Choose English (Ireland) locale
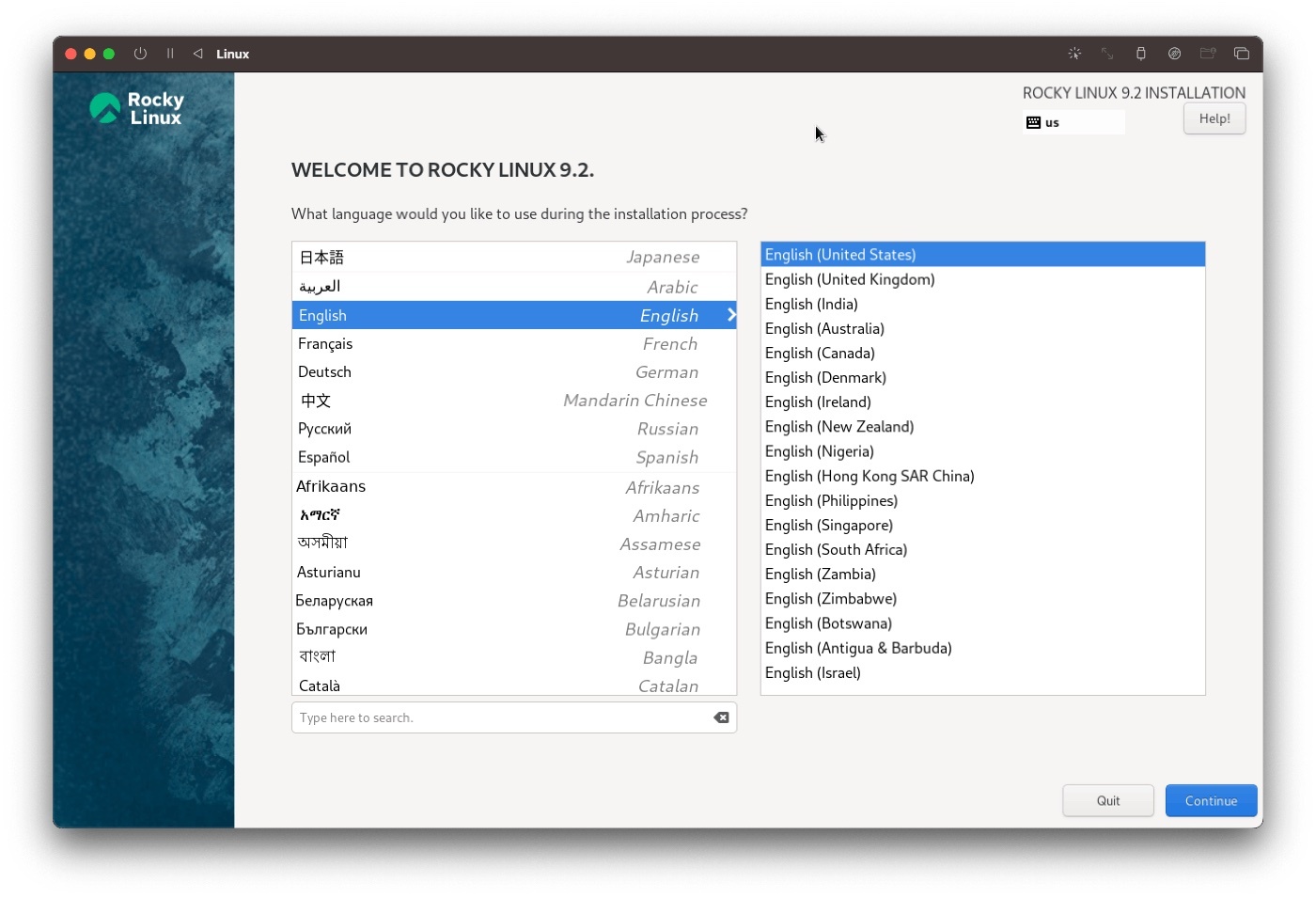 point(982,402)
